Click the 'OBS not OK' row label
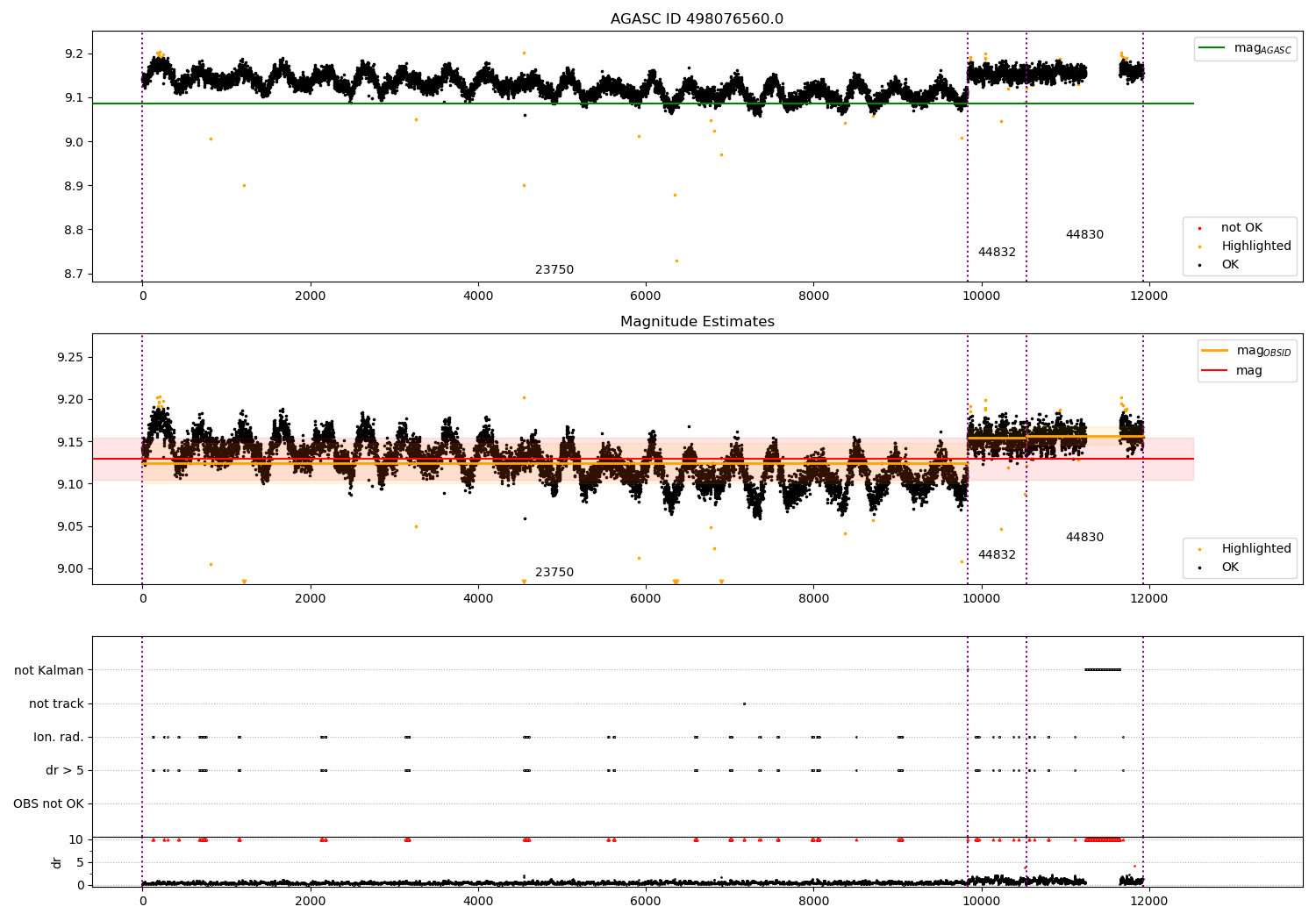This screenshot has height=921, width=1316. pos(48,804)
